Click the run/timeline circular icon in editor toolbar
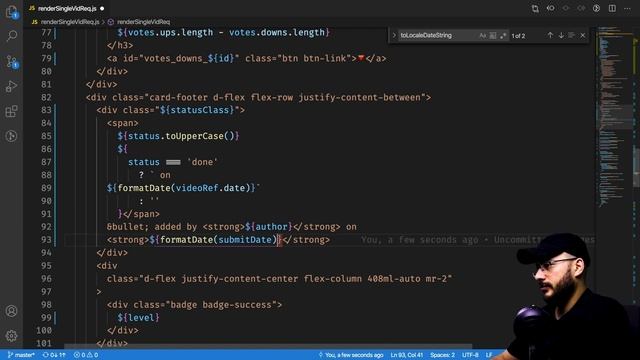640x360 pixels. tap(596, 8)
